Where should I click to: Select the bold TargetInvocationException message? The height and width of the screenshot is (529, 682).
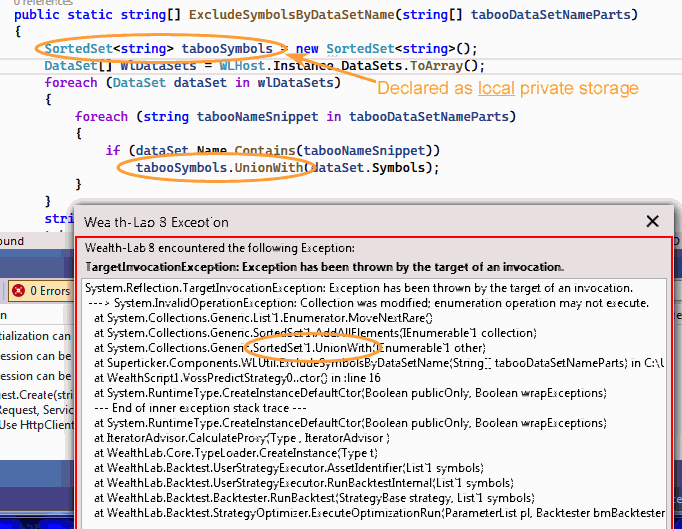pyautogui.click(x=324, y=267)
